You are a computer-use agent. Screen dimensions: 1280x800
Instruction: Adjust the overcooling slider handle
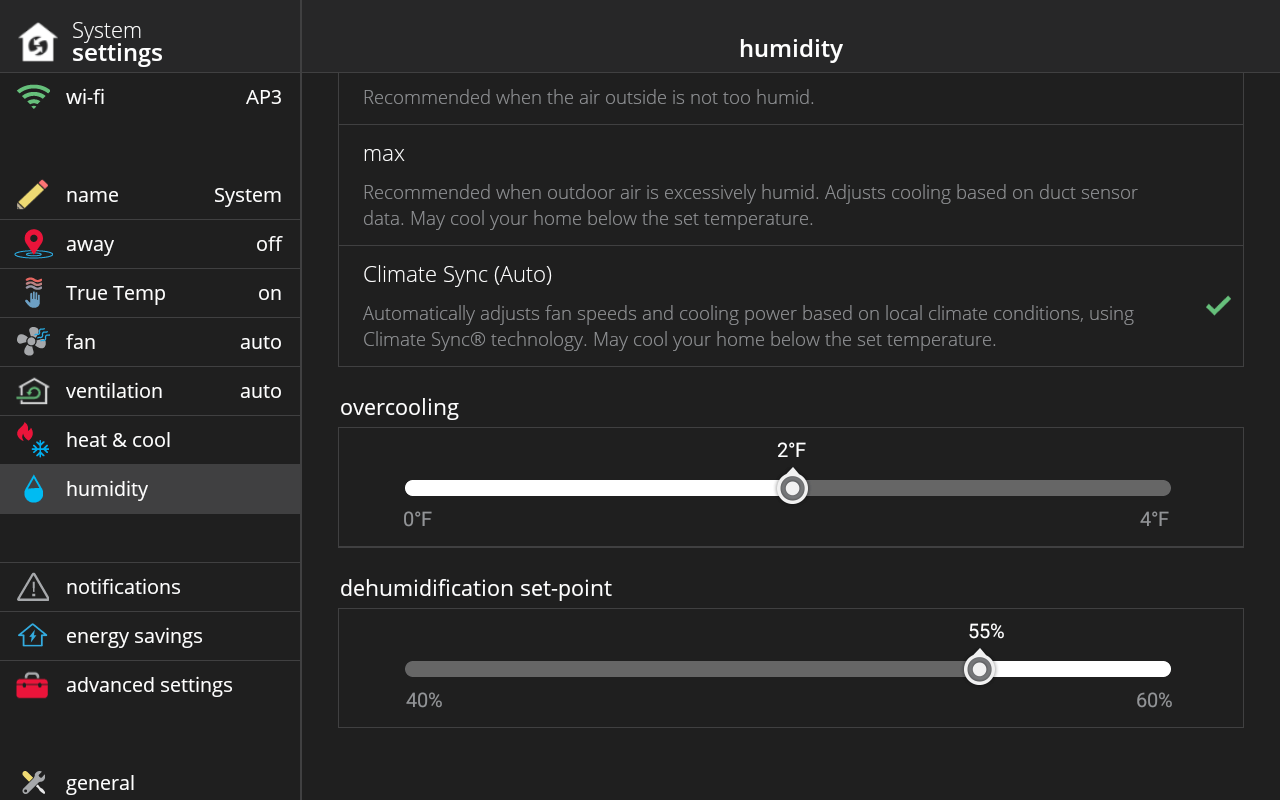(x=793, y=487)
